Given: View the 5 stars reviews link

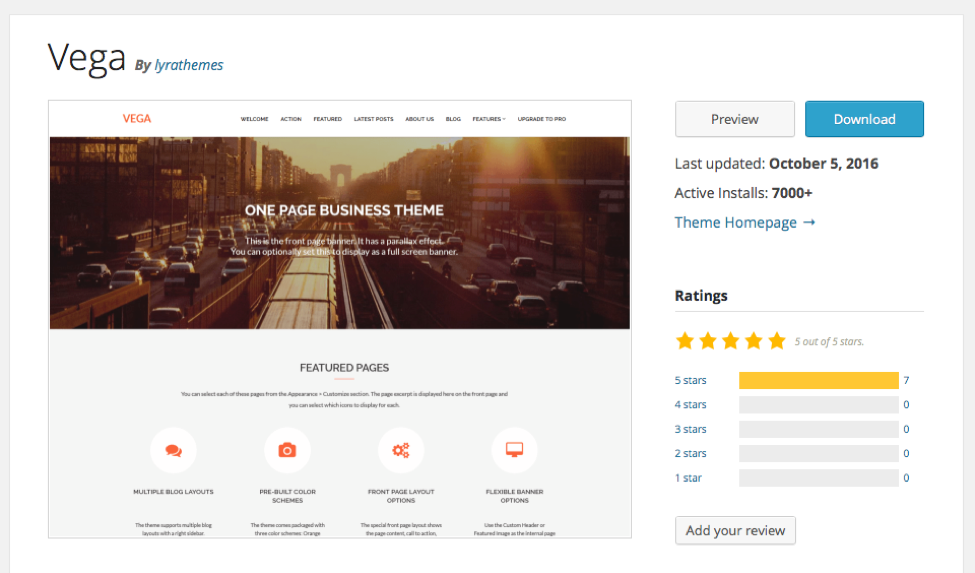Looking at the screenshot, I should 690,380.
